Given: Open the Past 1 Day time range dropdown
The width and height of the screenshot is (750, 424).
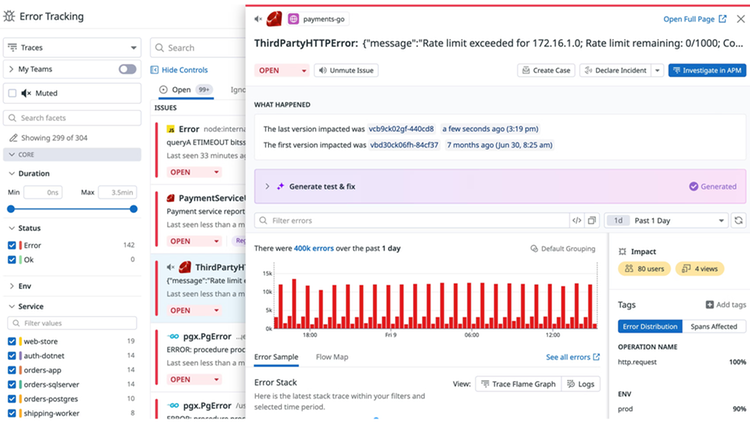Looking at the screenshot, I should pyautogui.click(x=666, y=221).
